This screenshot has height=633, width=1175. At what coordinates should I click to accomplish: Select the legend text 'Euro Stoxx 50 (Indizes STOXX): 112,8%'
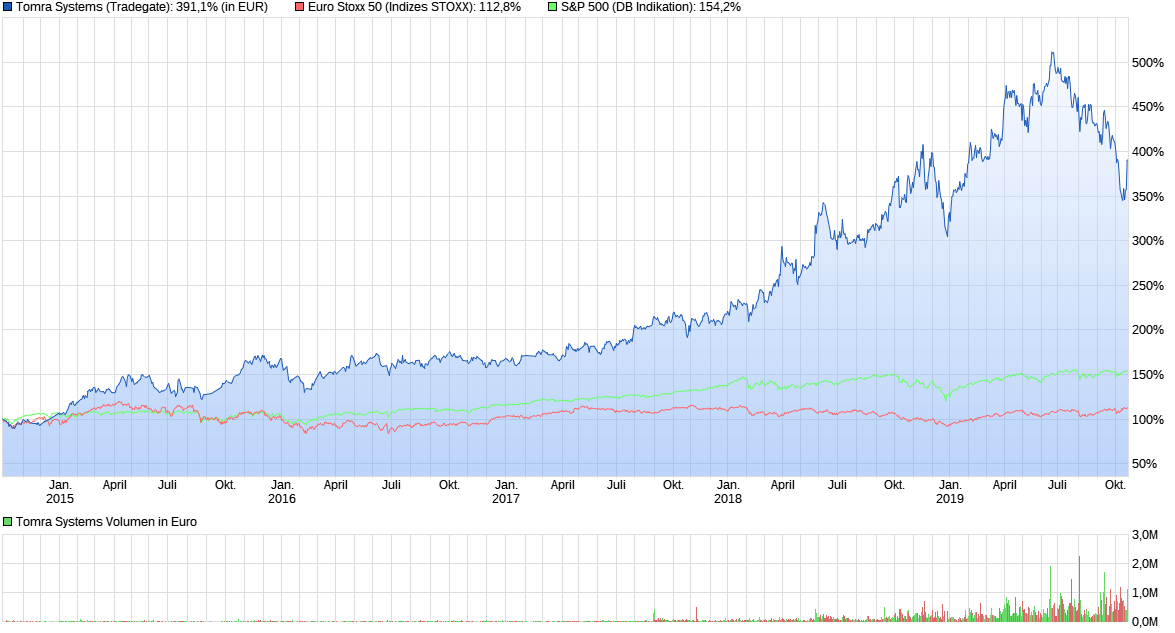(414, 7)
